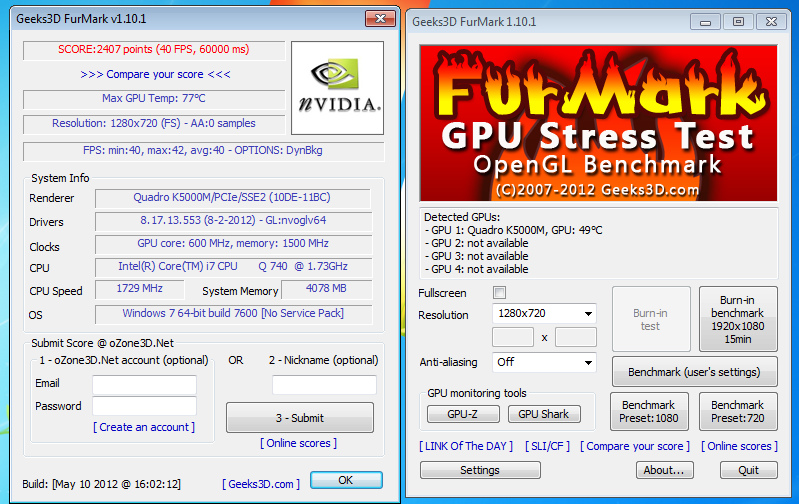
Task: Run Benchmark Preset:720
Action: click(x=738, y=412)
